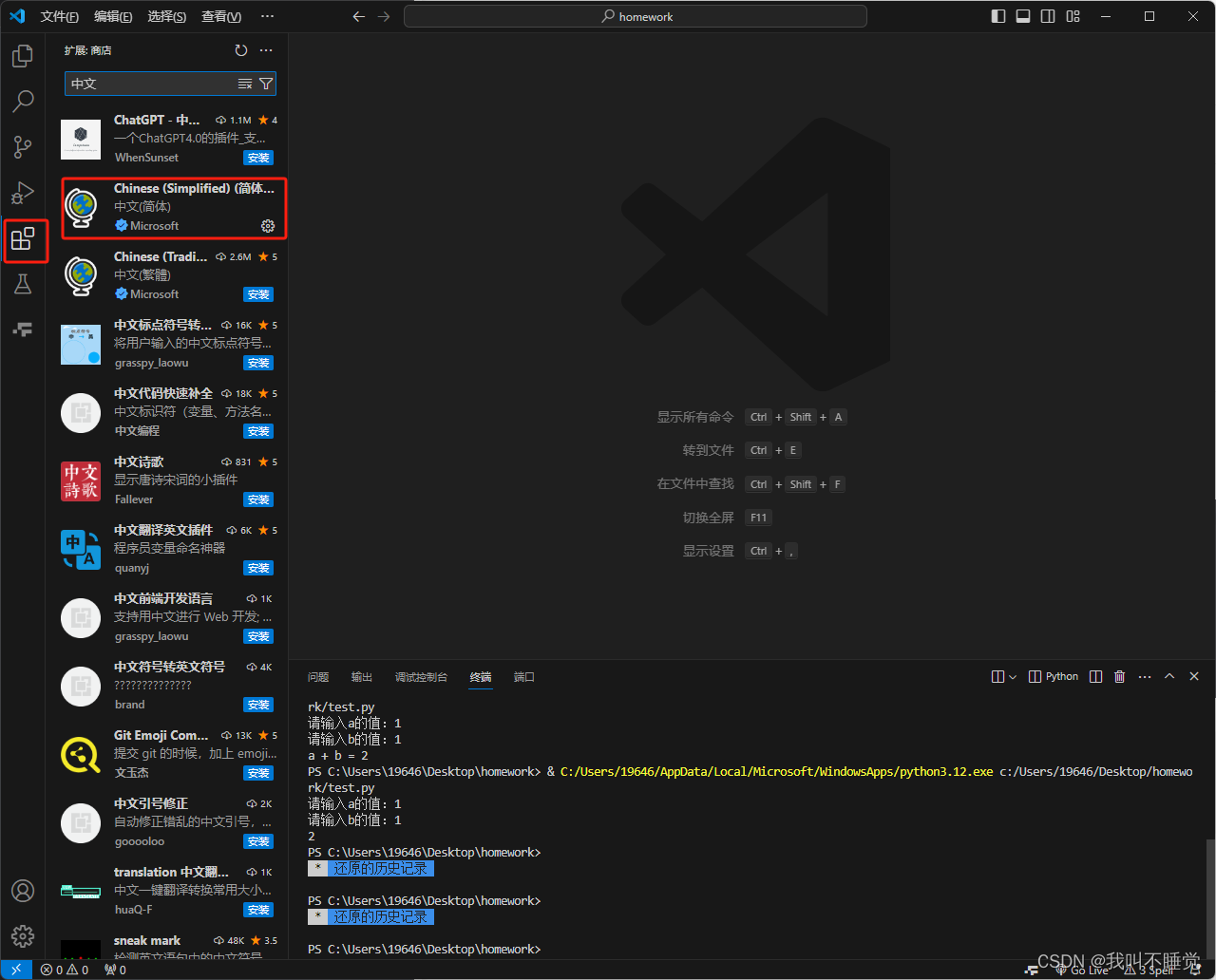Open the 中文诗歌 extension thumbnail

tap(81, 481)
